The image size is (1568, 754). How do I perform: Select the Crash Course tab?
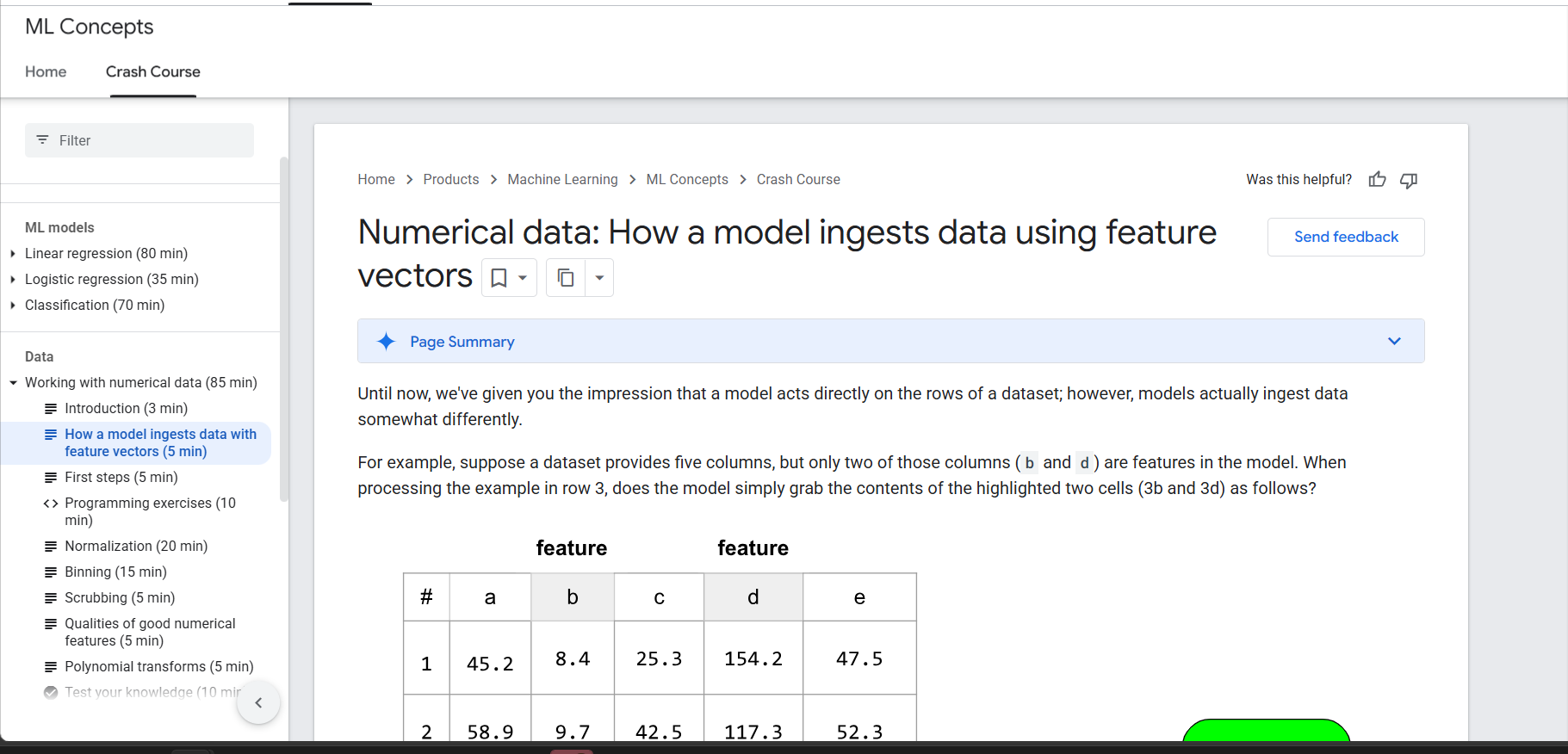153,71
